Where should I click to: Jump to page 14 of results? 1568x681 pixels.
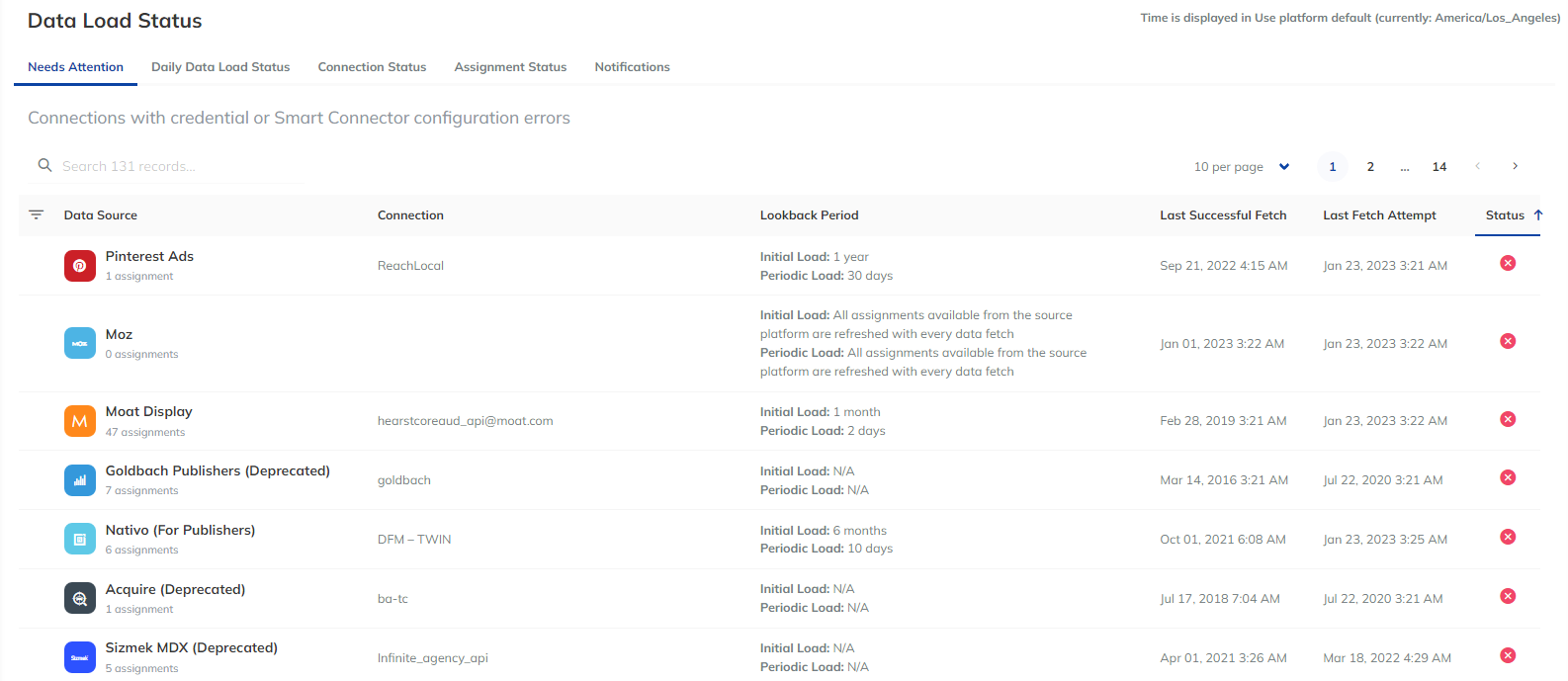tap(1439, 167)
